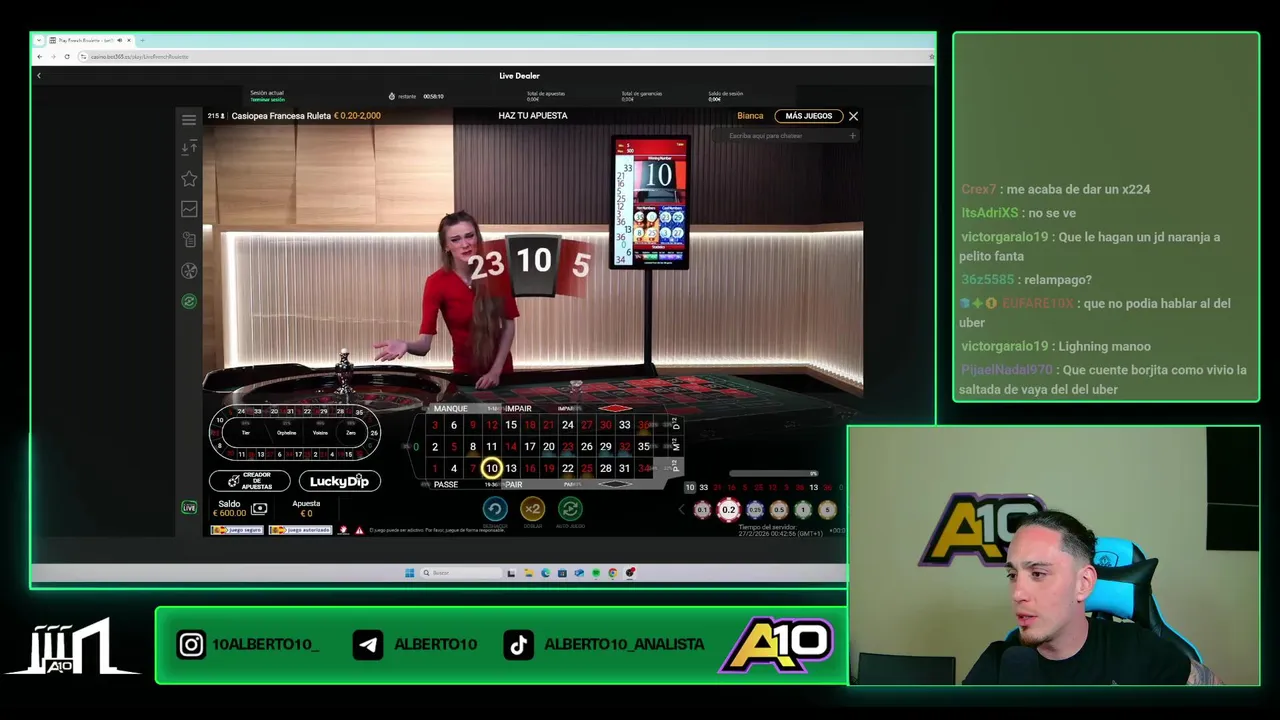The image size is (1280, 720).
Task: Bet on number 17 on the grid
Action: click(530, 447)
